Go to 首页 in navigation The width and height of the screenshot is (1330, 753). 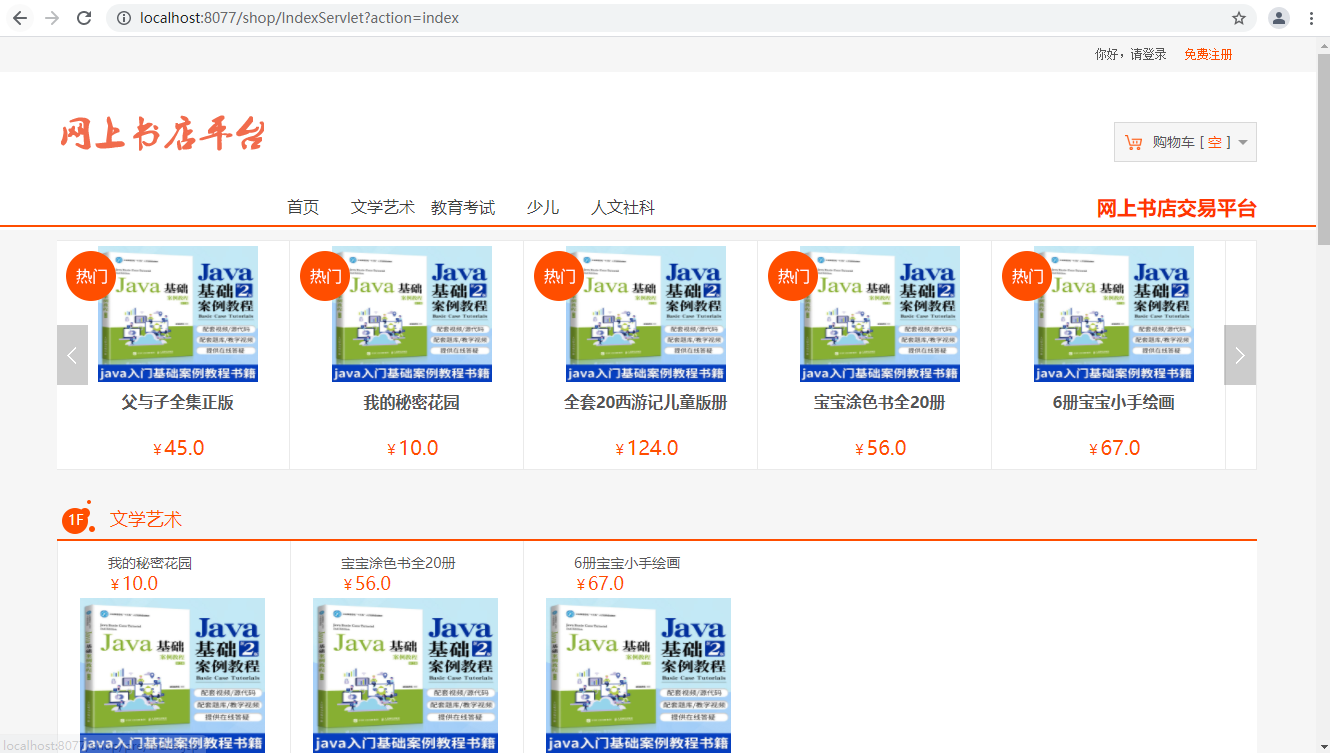pyautogui.click(x=303, y=207)
